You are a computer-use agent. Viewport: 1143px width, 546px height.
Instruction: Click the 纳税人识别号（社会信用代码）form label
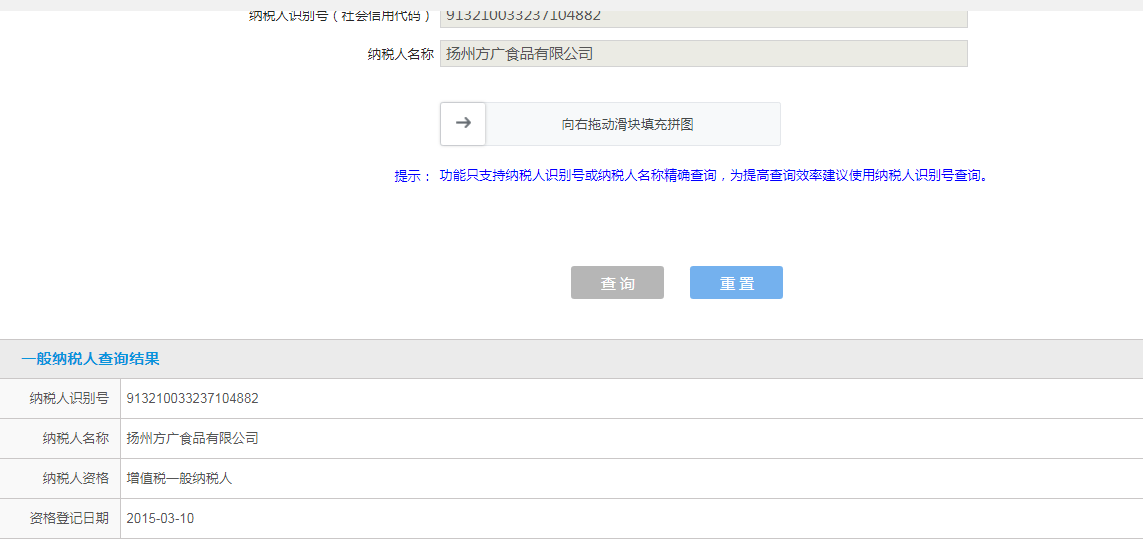341,17
